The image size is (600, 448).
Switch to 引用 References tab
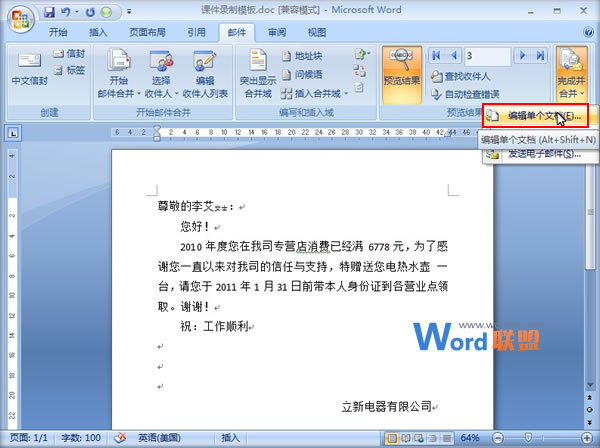point(196,33)
